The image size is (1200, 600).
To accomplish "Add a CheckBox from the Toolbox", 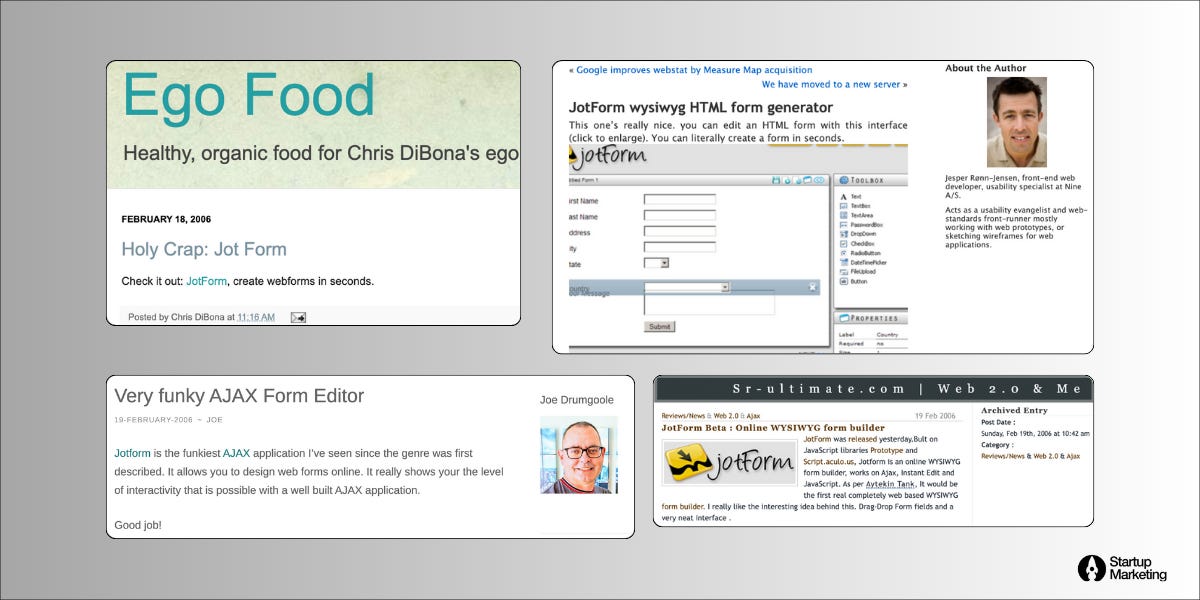I will (x=856, y=244).
